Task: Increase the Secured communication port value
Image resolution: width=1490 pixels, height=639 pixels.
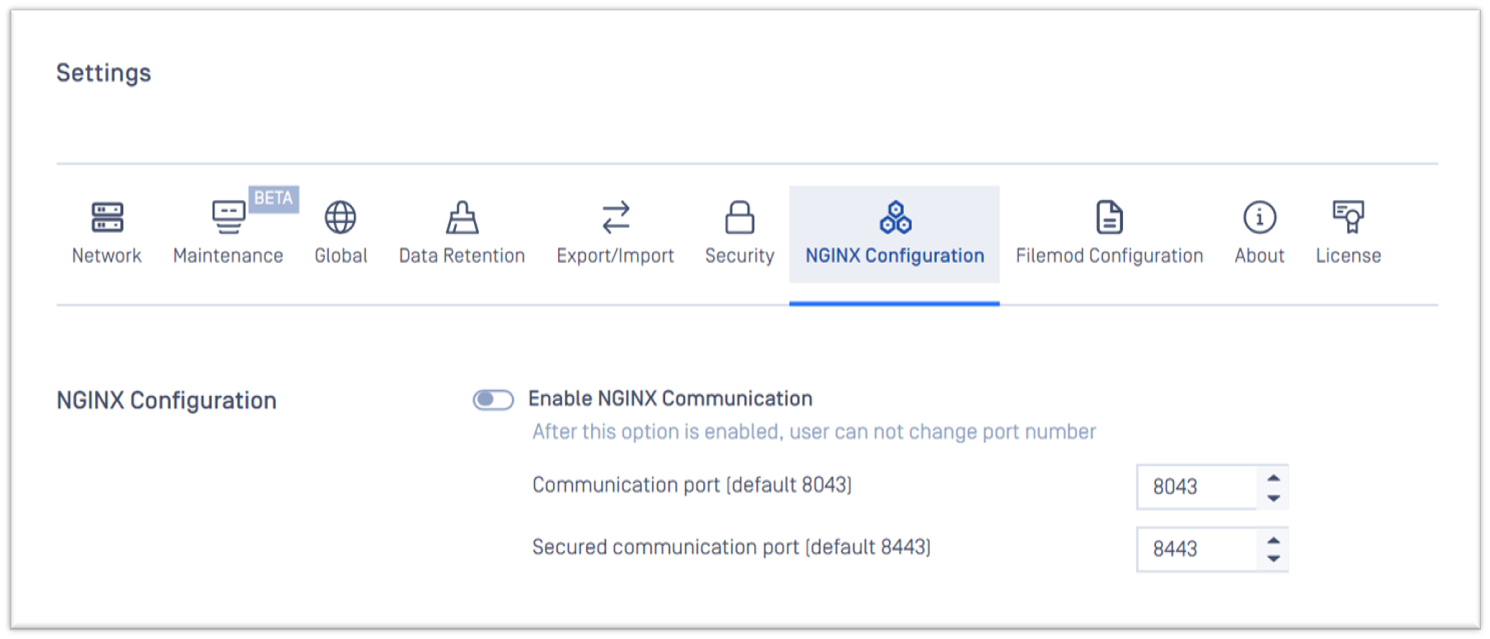Action: pyautogui.click(x=1273, y=540)
